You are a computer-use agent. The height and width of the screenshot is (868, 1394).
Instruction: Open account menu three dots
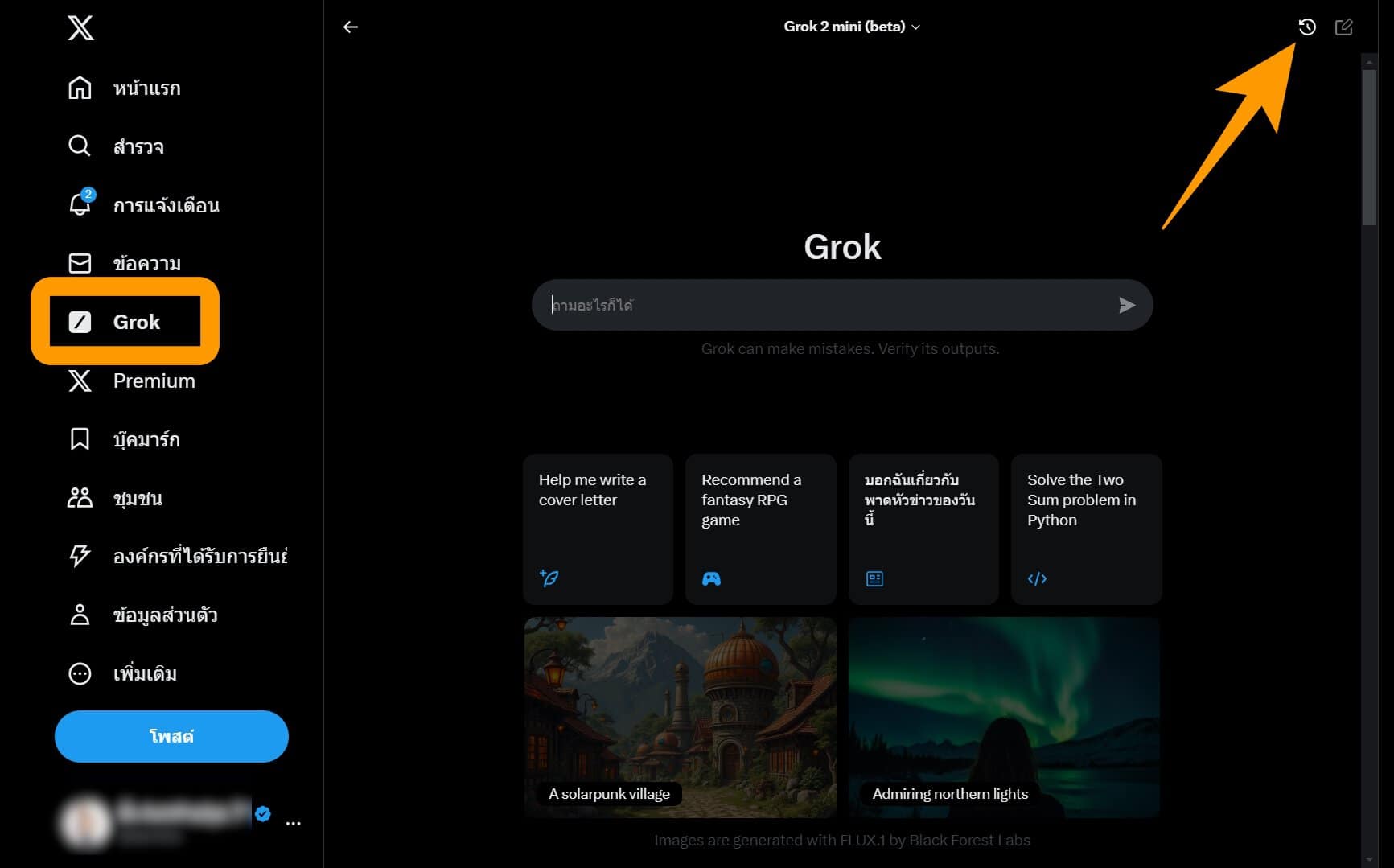(x=293, y=823)
